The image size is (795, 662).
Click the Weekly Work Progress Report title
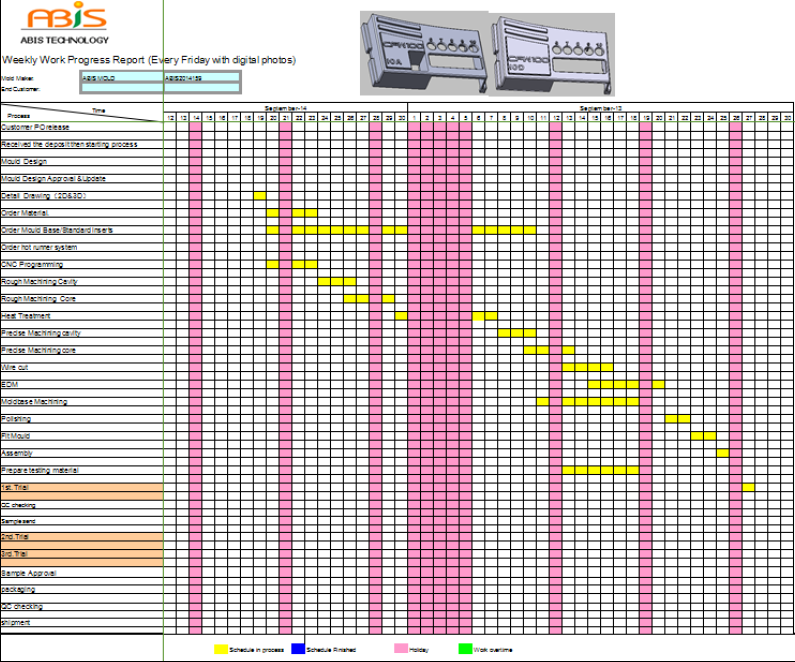click(x=149, y=60)
